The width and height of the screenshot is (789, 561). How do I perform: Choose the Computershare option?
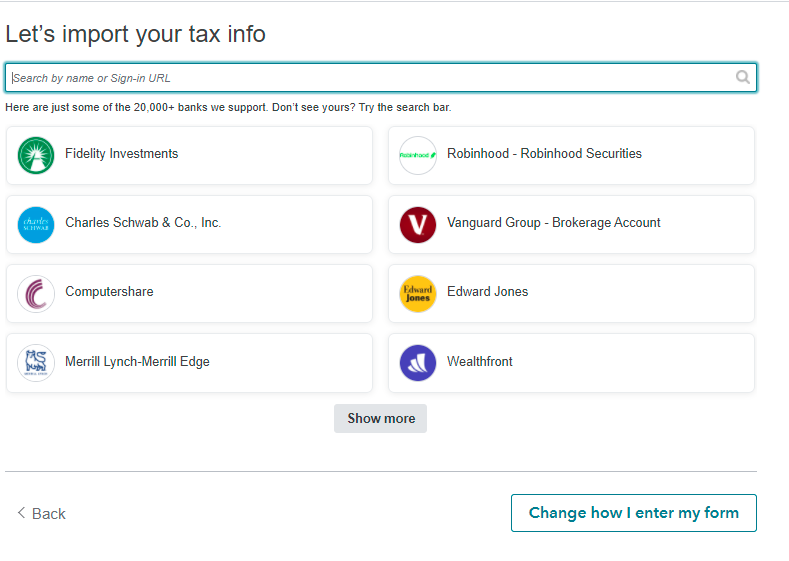(x=189, y=294)
